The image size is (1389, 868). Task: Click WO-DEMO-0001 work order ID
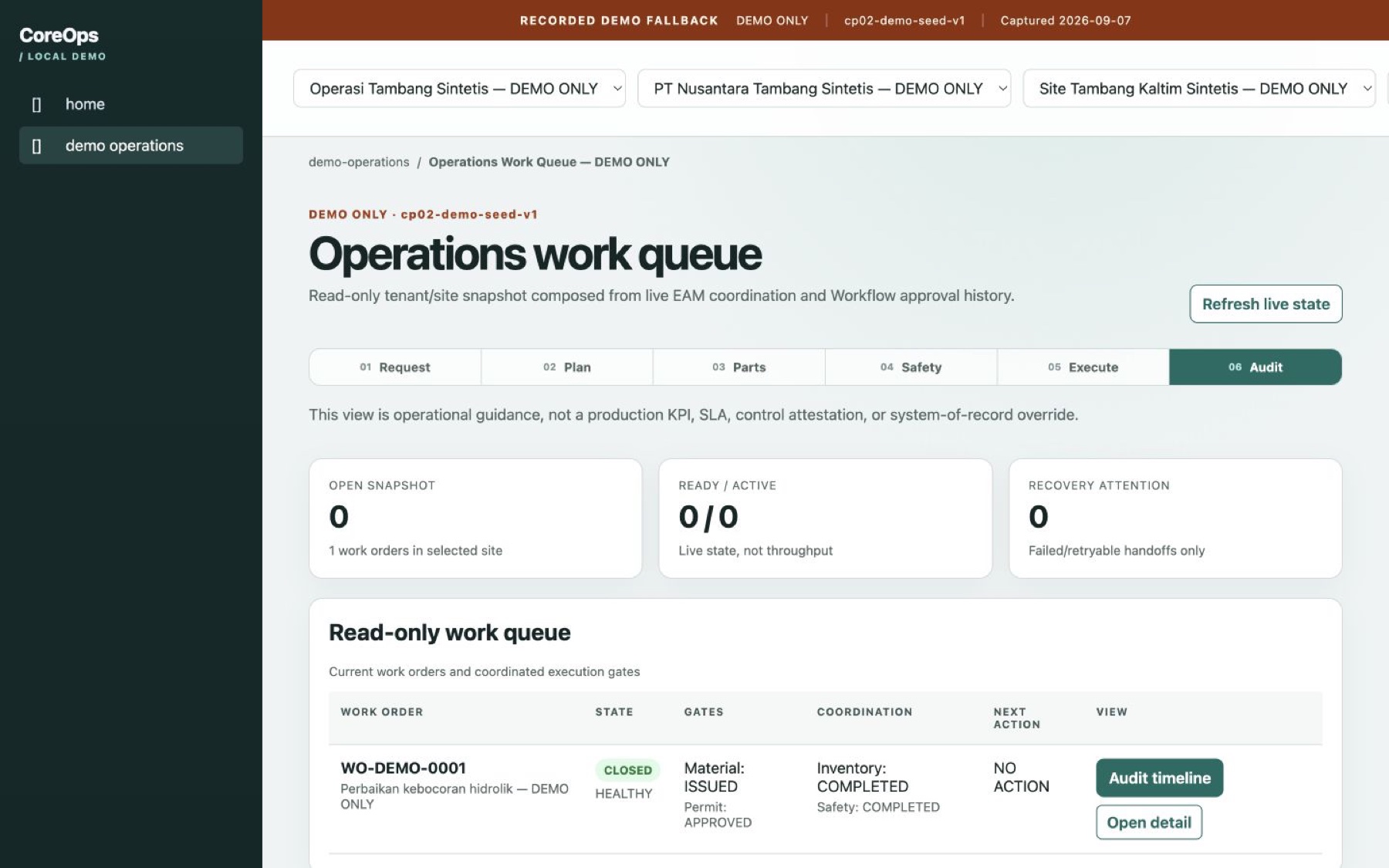point(404,768)
